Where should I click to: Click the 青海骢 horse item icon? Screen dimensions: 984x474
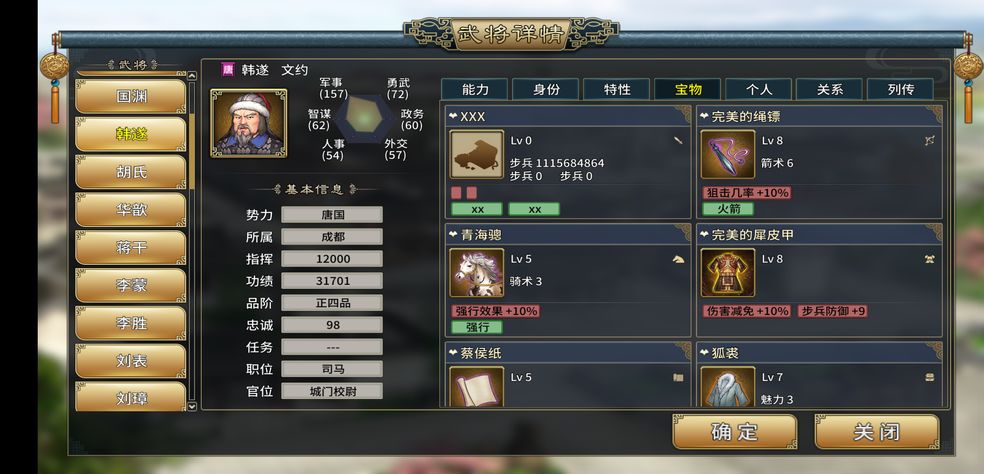coord(477,272)
